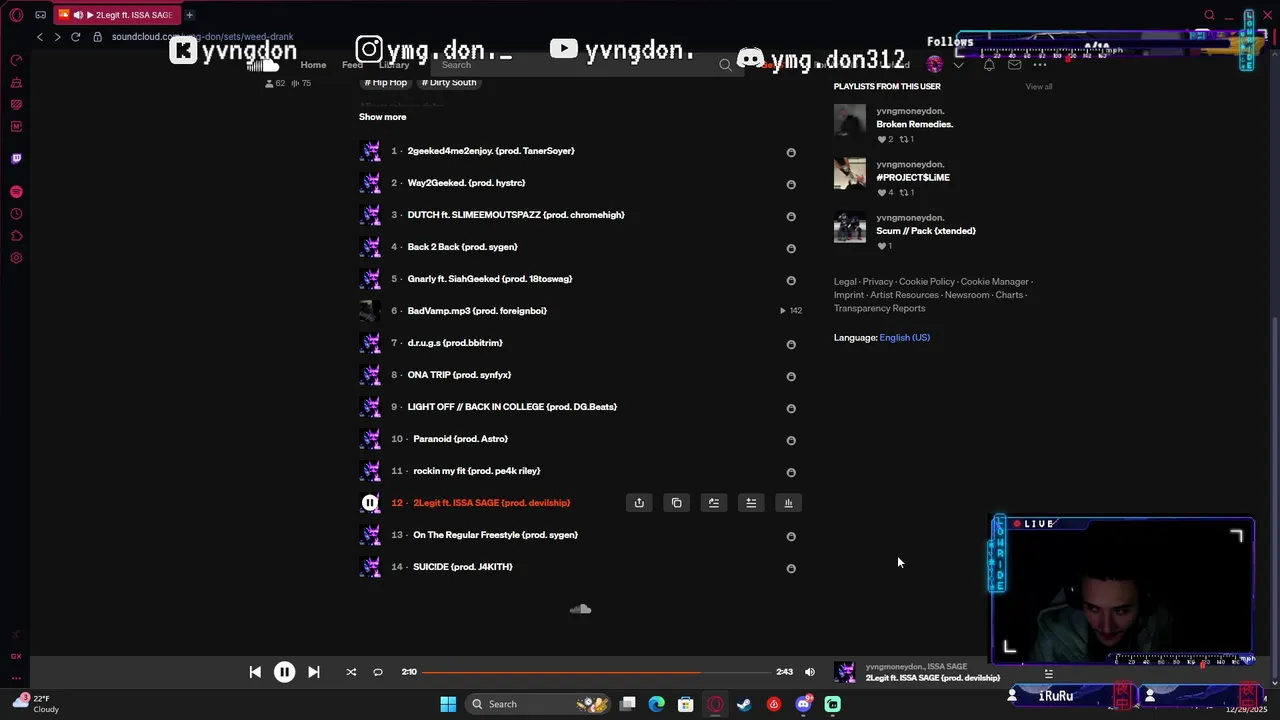
Task: Click the Opera GX logo menu
Action: pos(16,15)
